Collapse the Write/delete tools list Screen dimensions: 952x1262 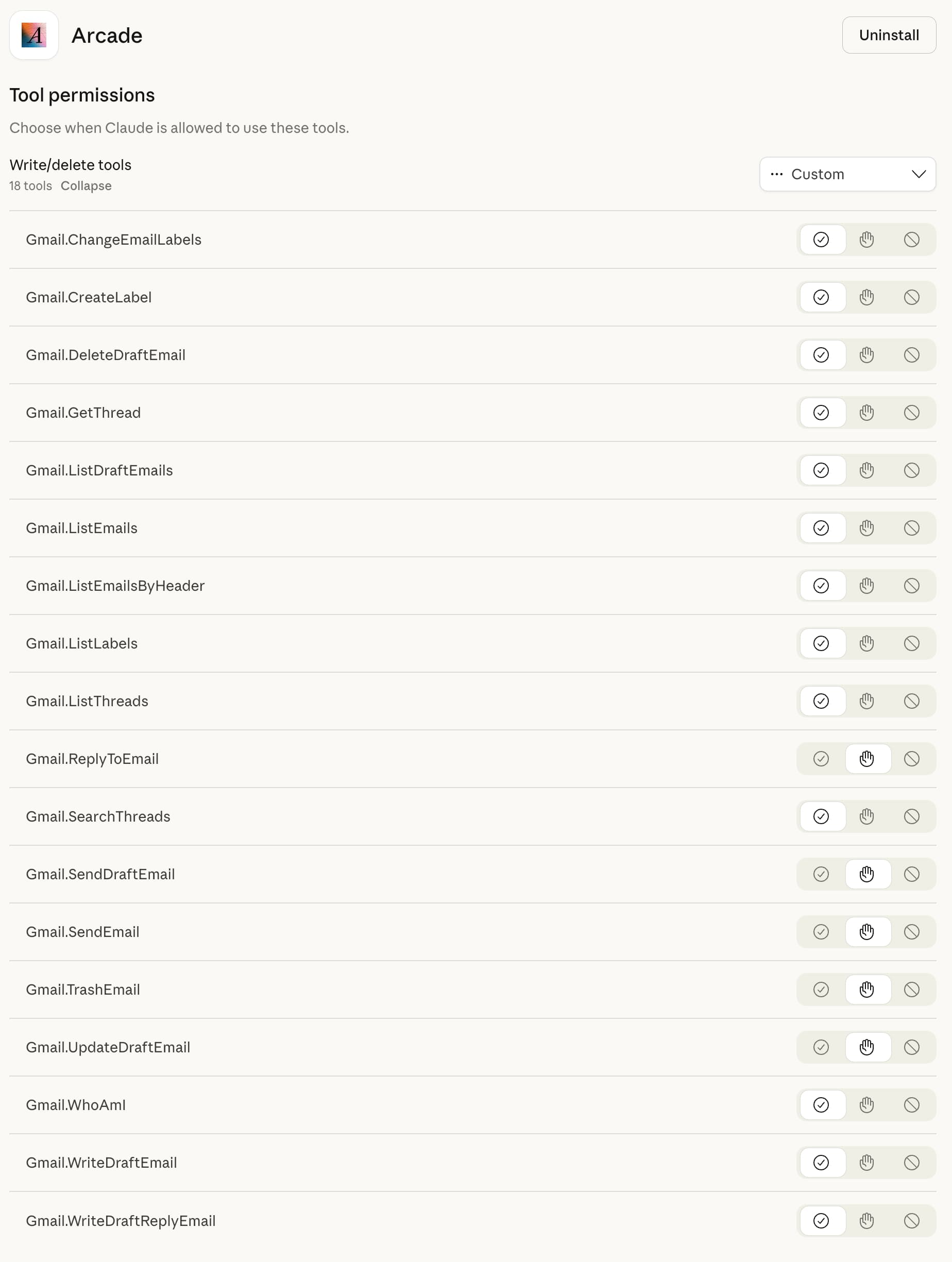[86, 185]
